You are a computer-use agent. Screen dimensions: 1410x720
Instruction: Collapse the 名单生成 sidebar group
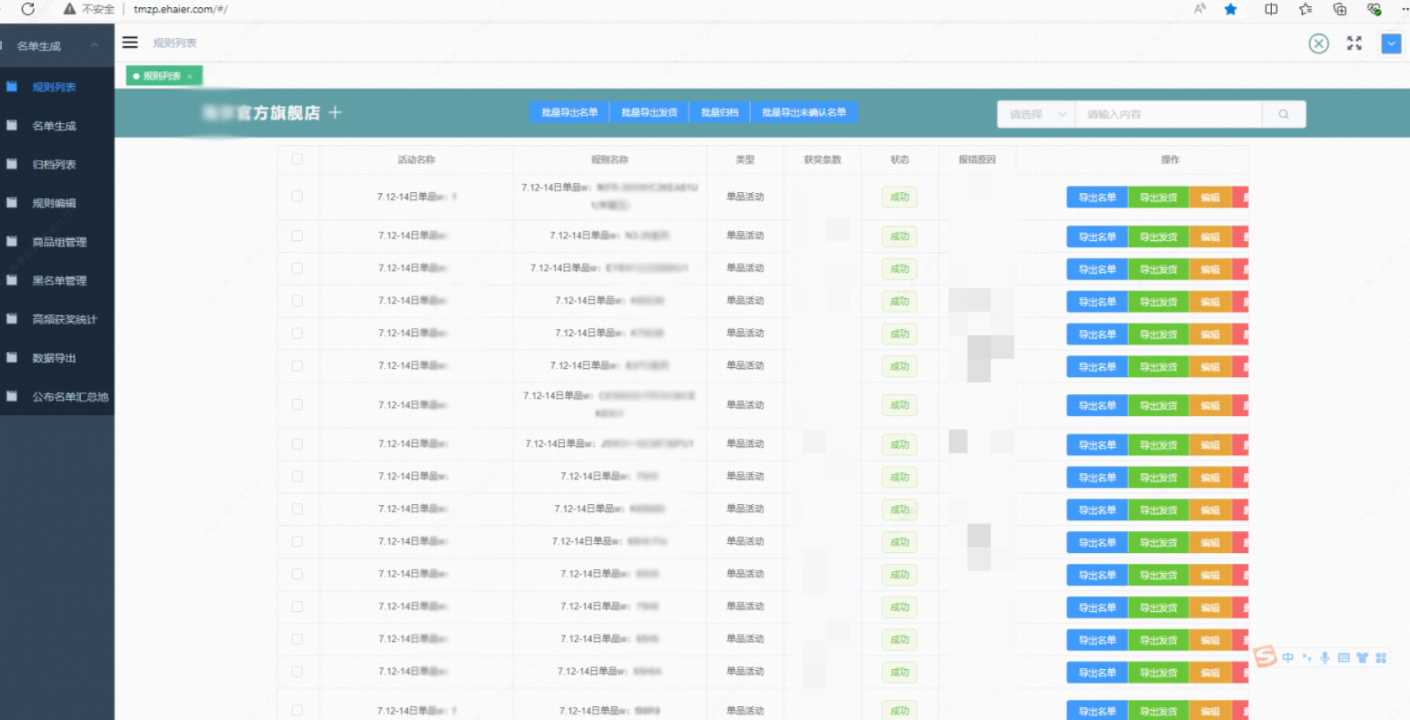[94, 46]
